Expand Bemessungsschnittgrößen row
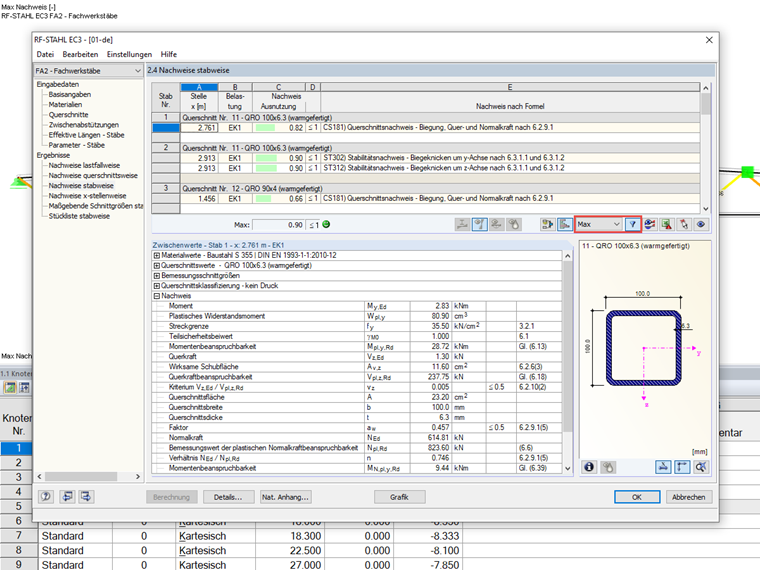Image resolution: width=760 pixels, height=570 pixels. pos(157,276)
